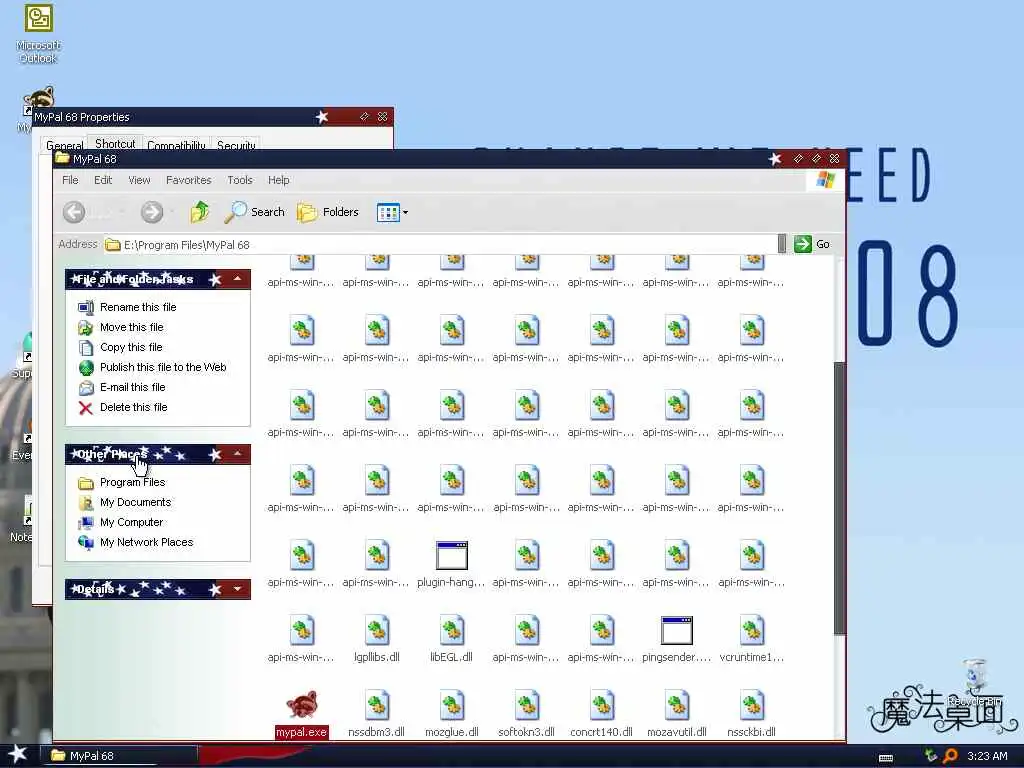Open the Recycle Bin desktop icon

(975, 681)
